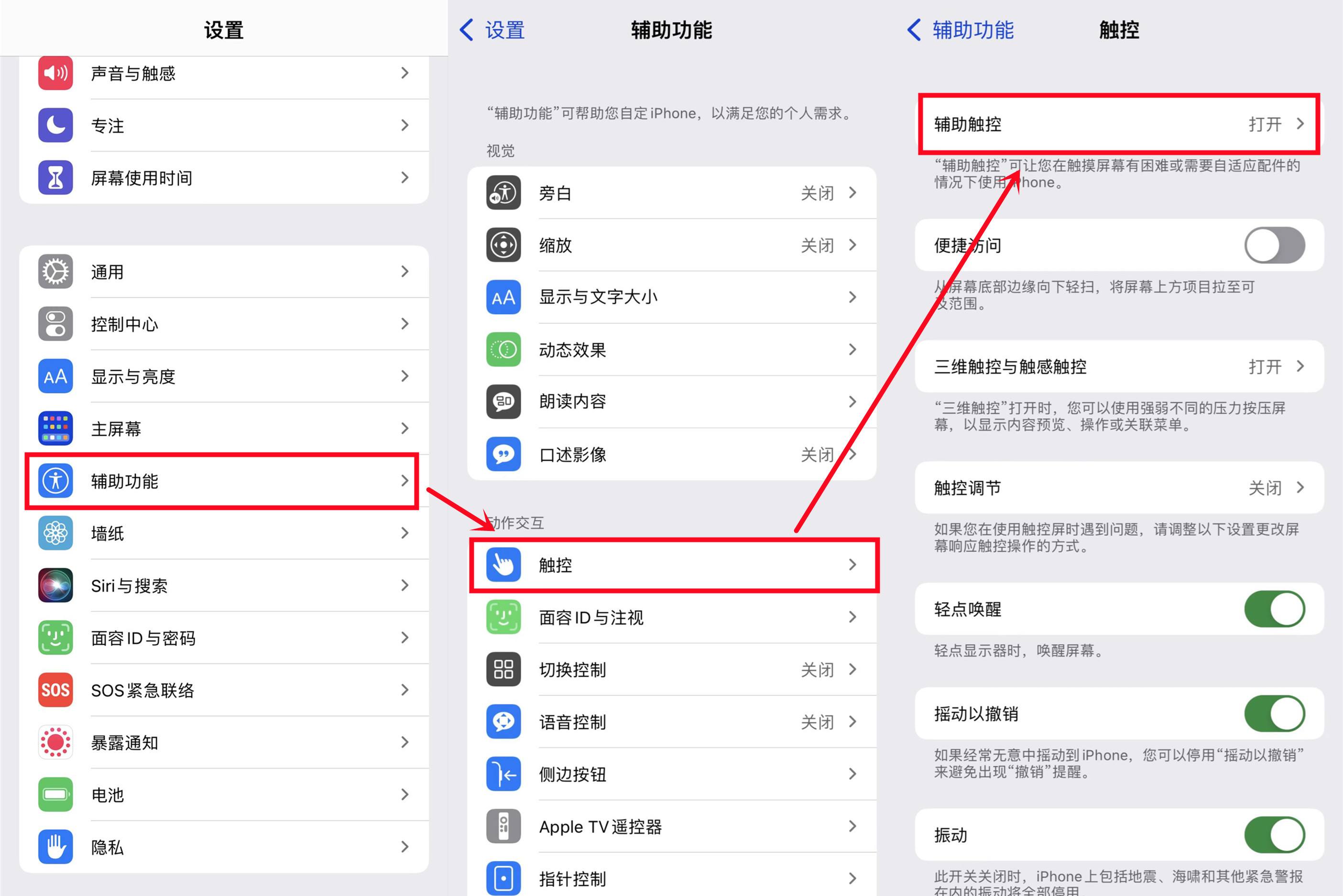
Task: Open the 隐私 settings row
Action: pos(224,847)
